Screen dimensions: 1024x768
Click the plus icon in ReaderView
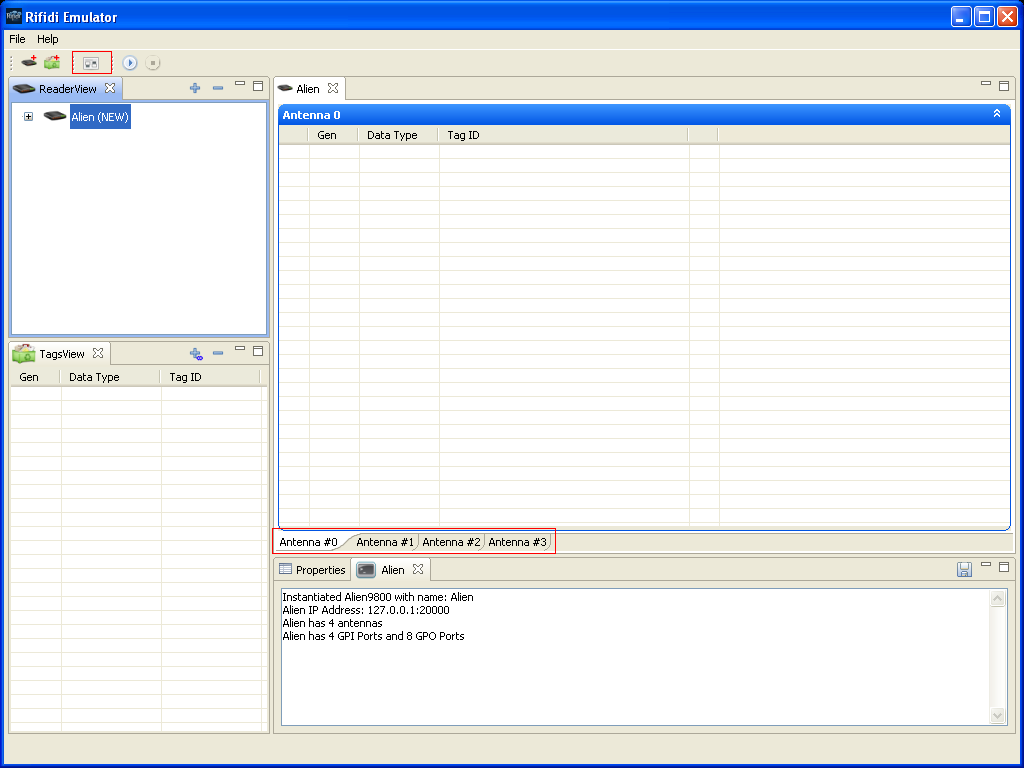click(x=195, y=88)
